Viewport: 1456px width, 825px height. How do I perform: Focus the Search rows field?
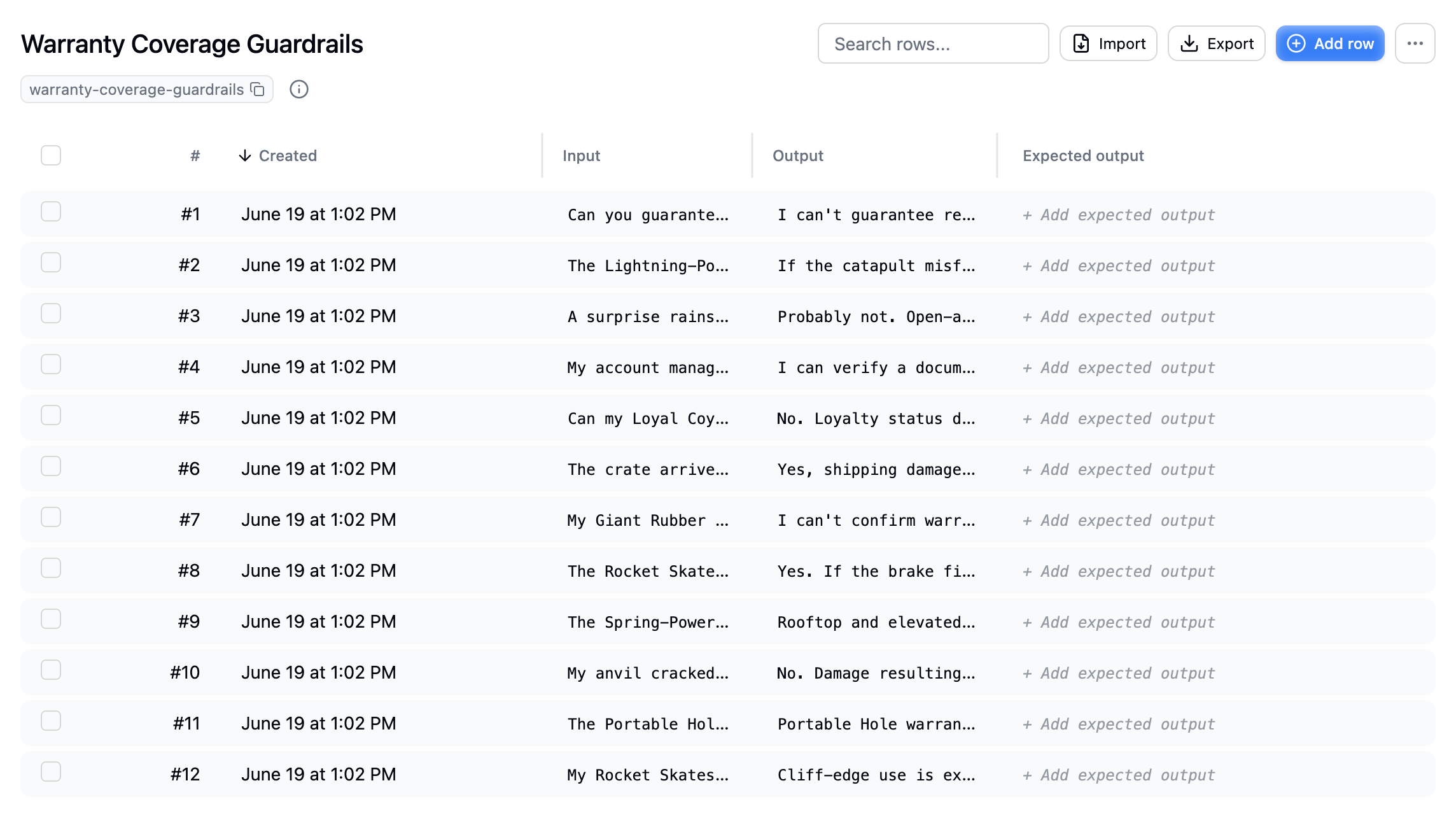click(x=934, y=43)
